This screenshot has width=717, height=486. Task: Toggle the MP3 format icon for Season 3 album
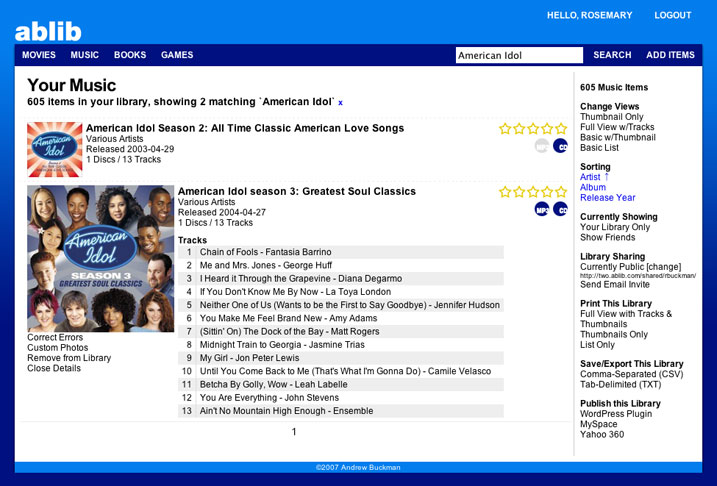point(542,209)
